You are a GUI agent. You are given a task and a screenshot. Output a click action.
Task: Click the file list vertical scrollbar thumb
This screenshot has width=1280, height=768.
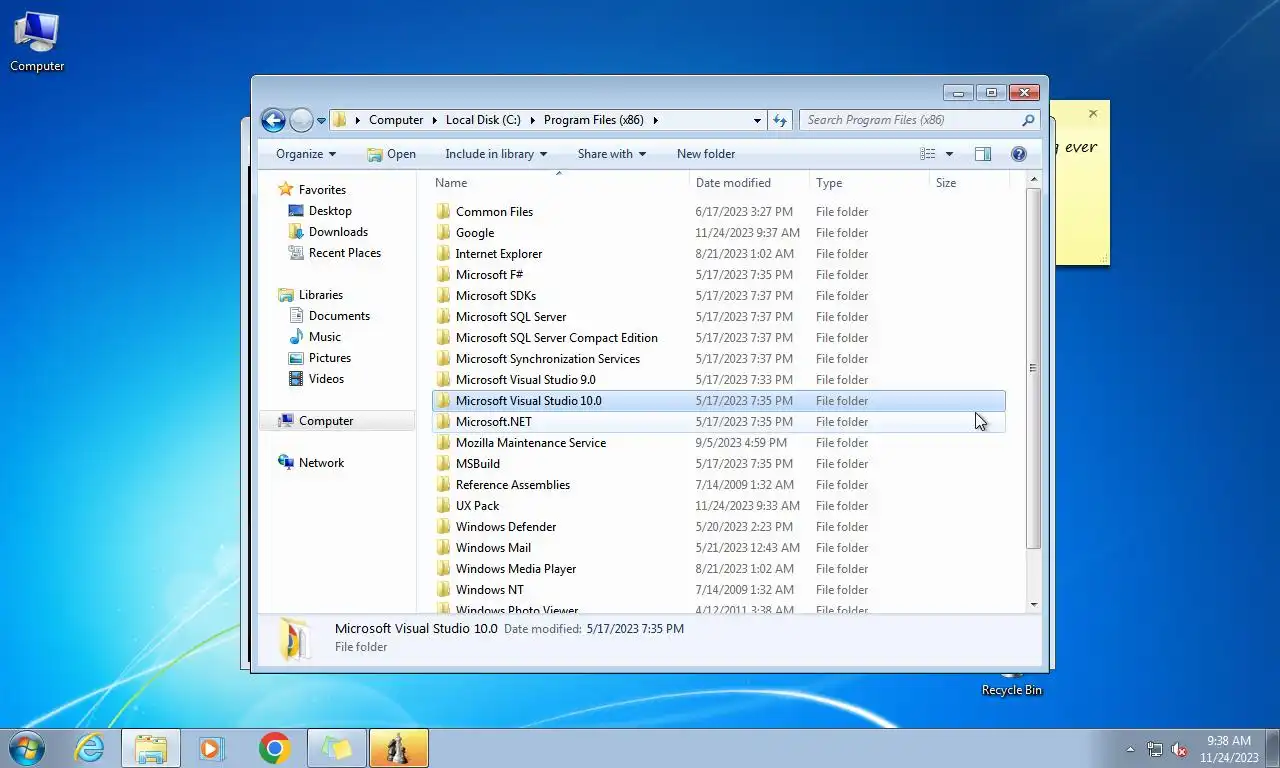1033,368
